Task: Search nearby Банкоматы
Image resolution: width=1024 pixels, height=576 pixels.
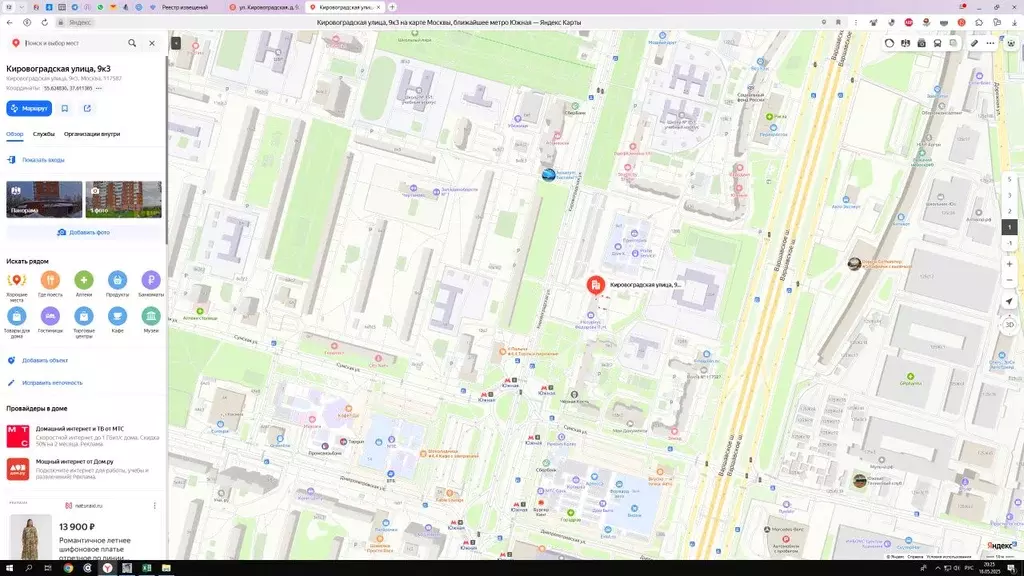Action: coord(151,284)
